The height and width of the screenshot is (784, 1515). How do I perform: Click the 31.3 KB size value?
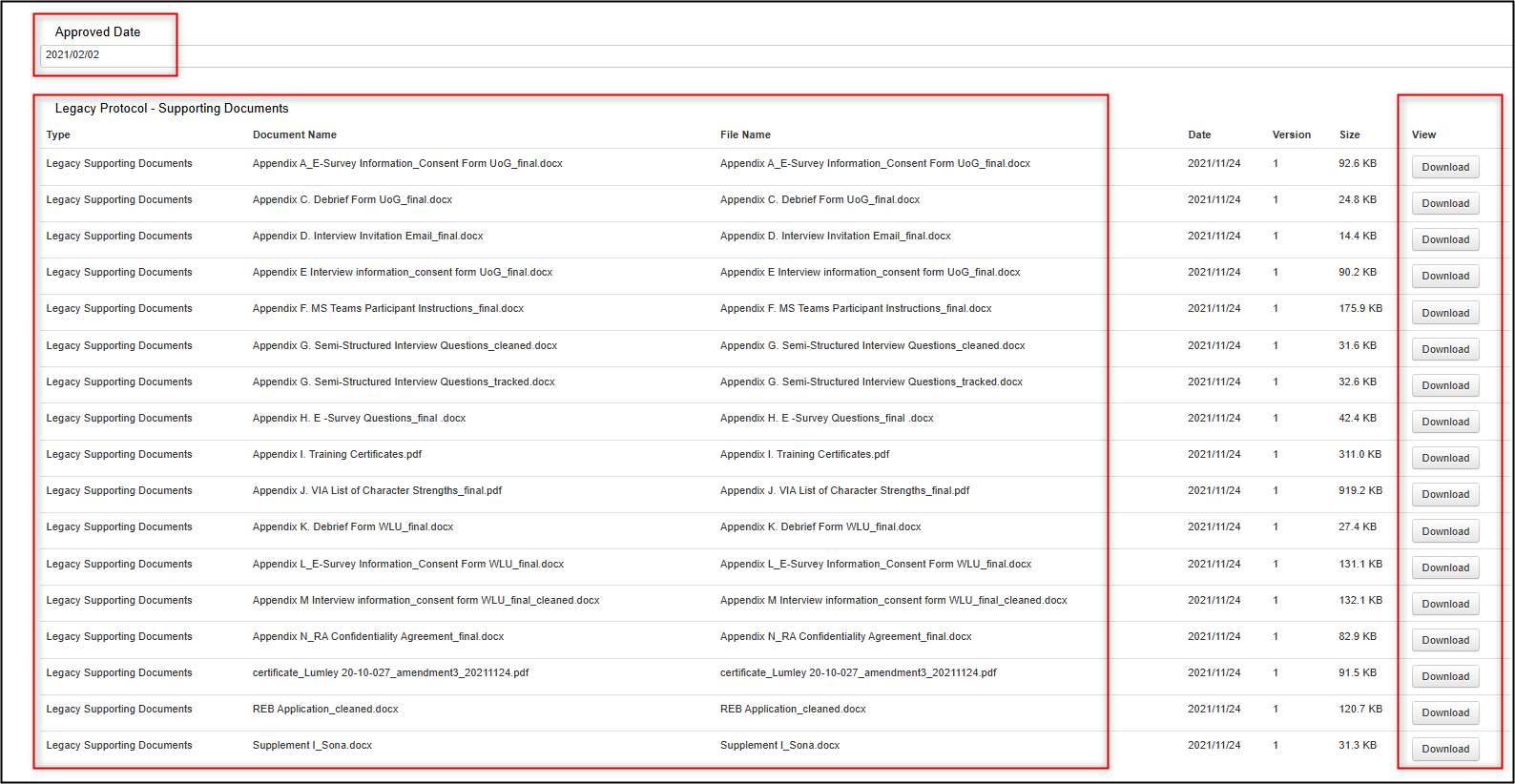point(1358,745)
